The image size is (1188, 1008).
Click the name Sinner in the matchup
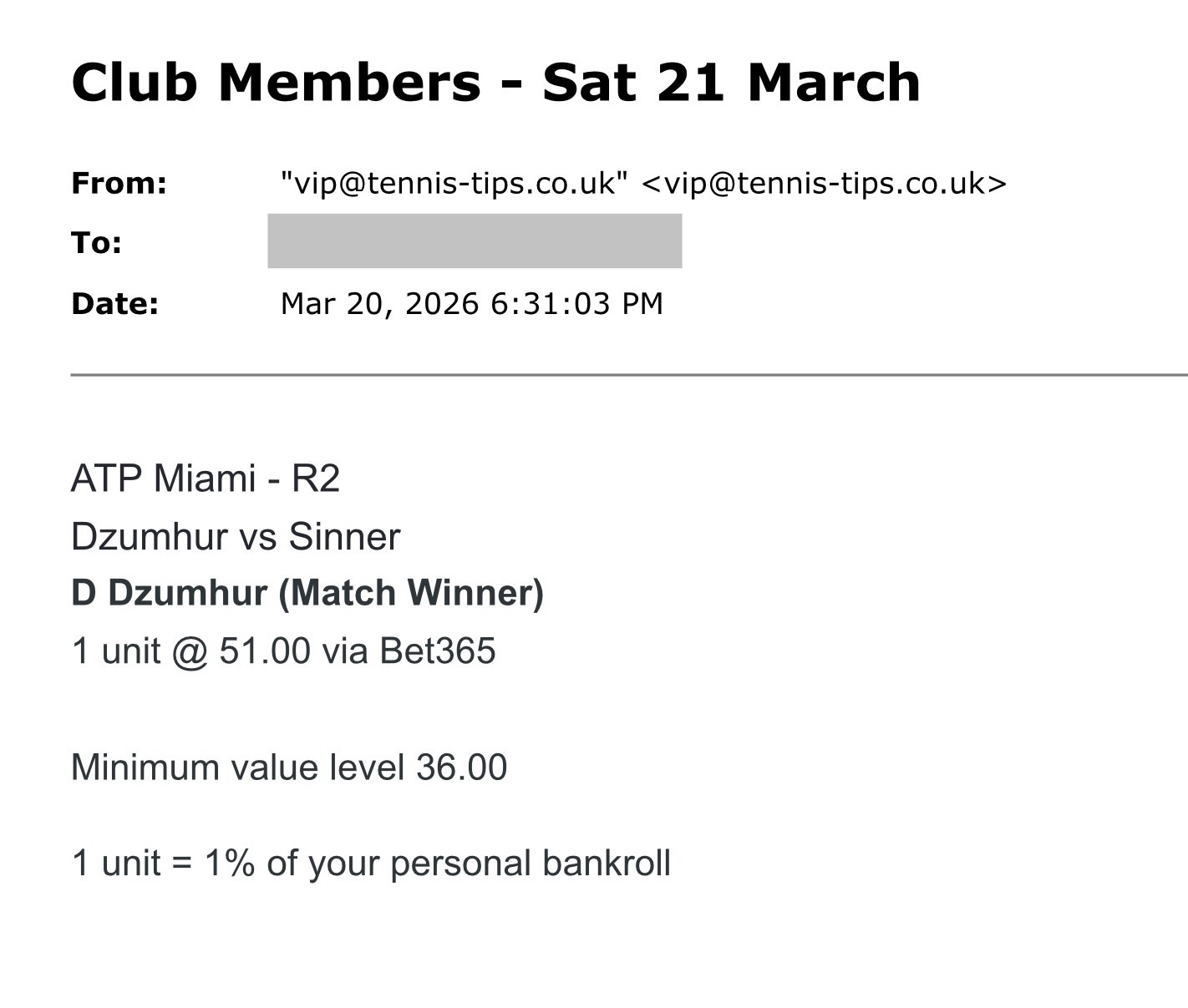coord(344,536)
